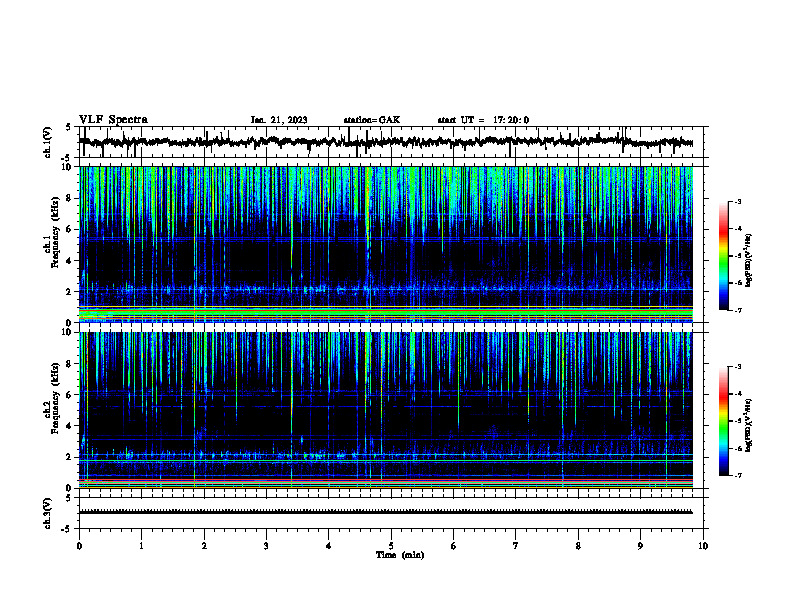Click the lower spectrogram color bar

(724, 421)
